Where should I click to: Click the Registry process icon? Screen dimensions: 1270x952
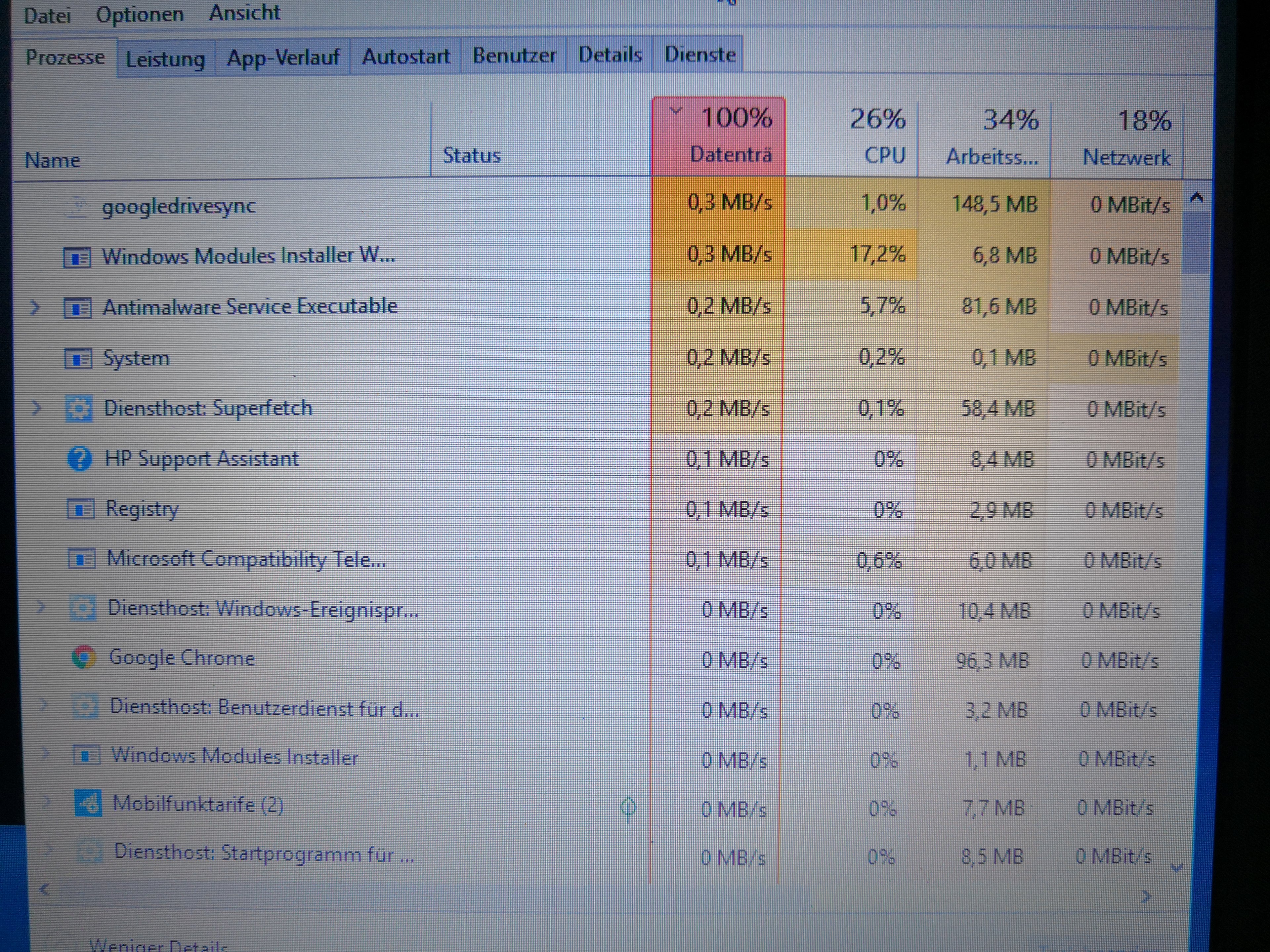pos(81,509)
